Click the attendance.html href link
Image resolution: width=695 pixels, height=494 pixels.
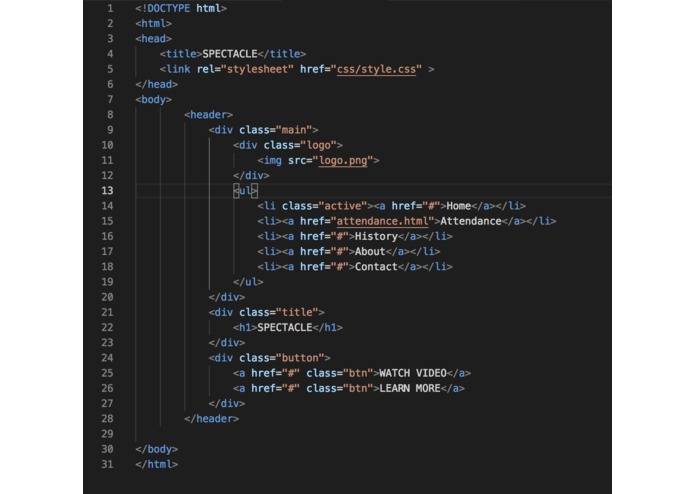point(383,221)
